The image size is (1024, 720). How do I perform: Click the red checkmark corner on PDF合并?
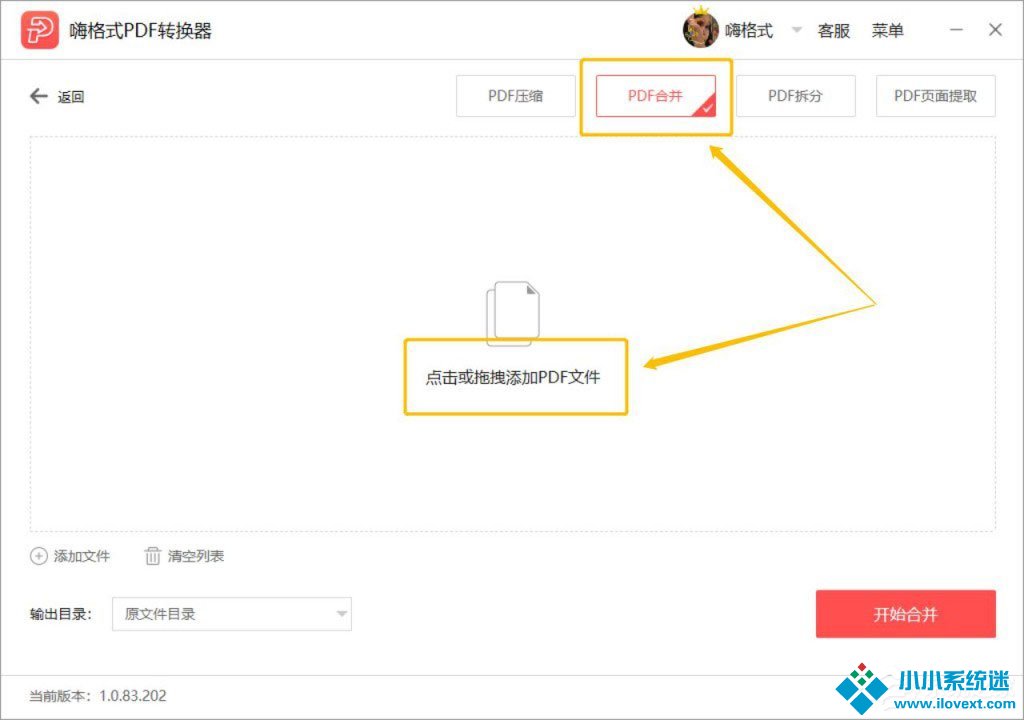[x=706, y=107]
